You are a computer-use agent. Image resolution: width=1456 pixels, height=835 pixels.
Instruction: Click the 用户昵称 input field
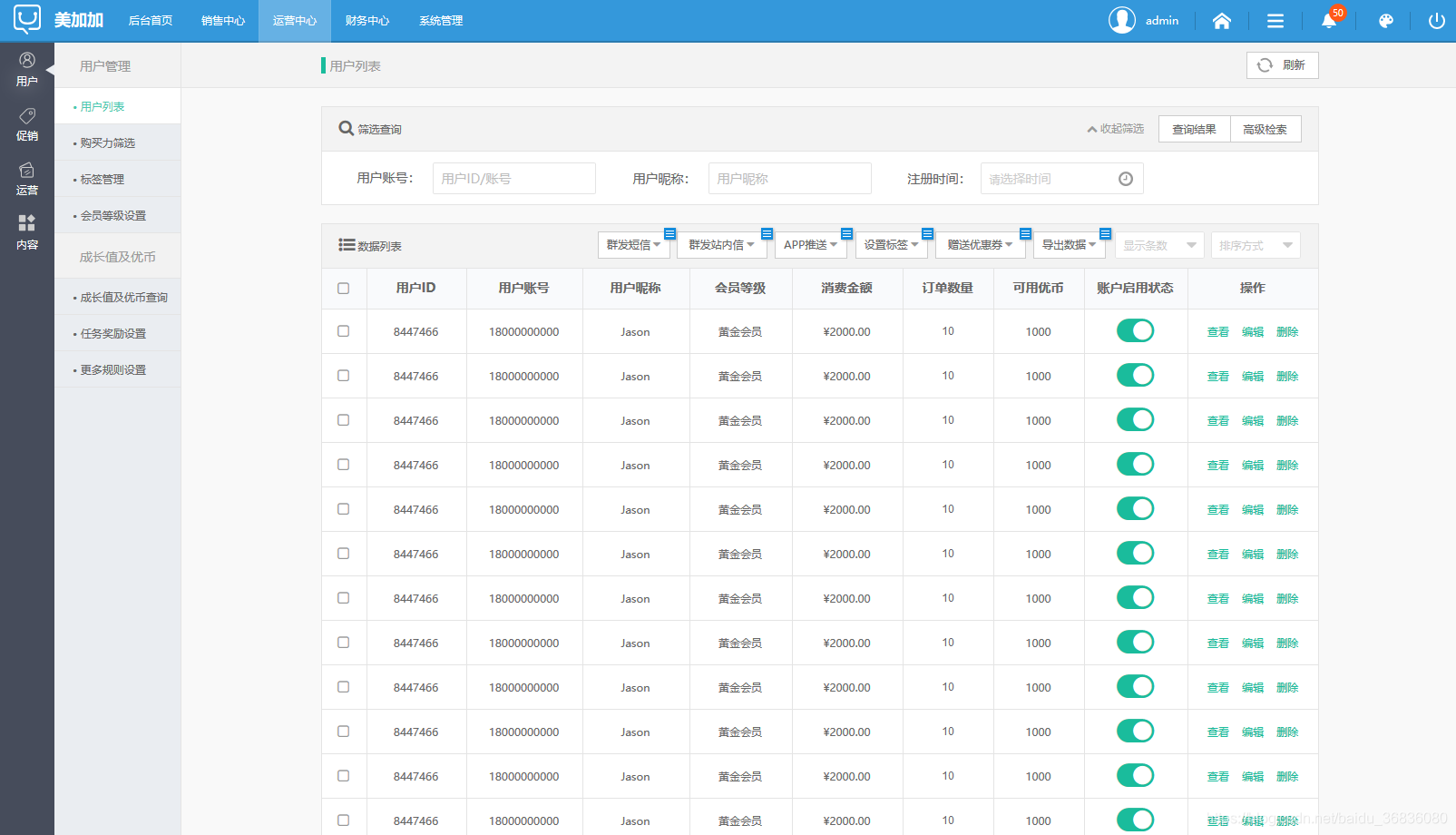pos(789,179)
